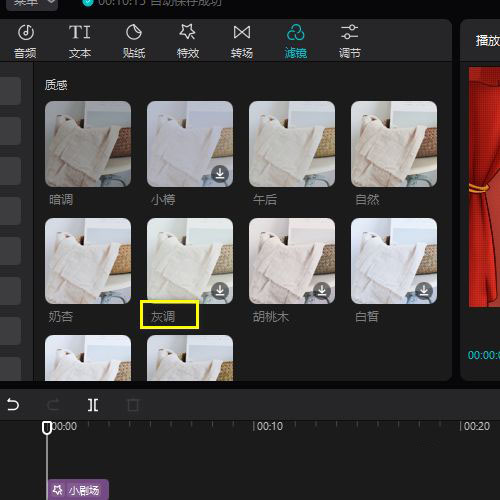The width and height of the screenshot is (500, 500).
Task: Apply the 暗调 filter thumbnail
Action: point(88,144)
